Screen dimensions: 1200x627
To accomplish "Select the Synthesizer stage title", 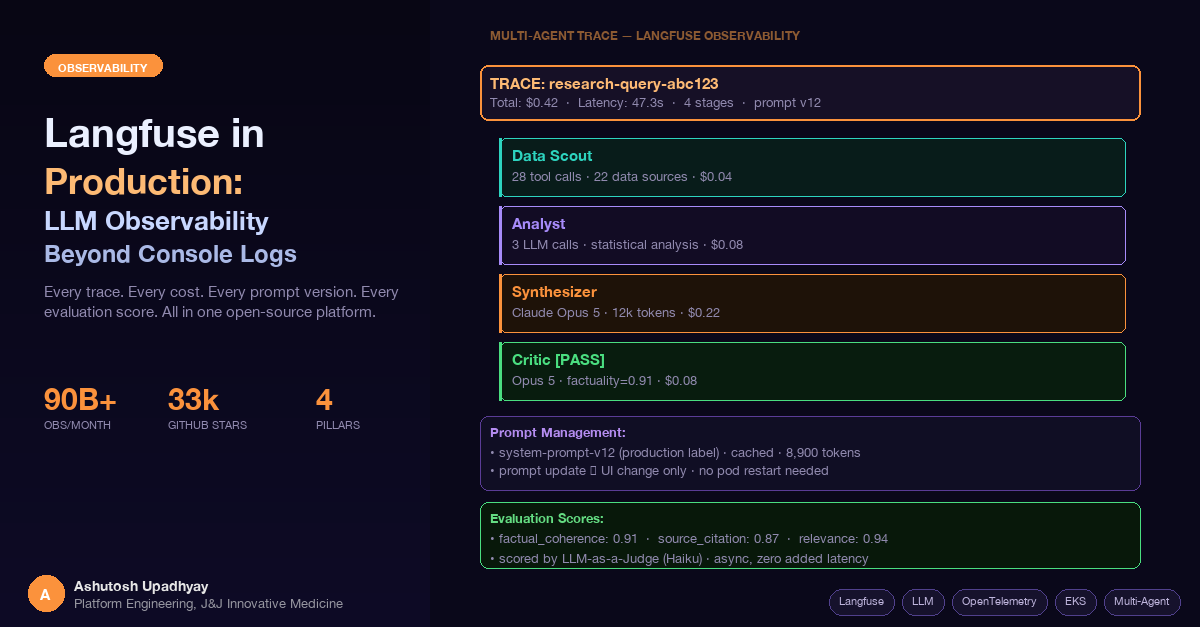I will pyautogui.click(x=554, y=292).
